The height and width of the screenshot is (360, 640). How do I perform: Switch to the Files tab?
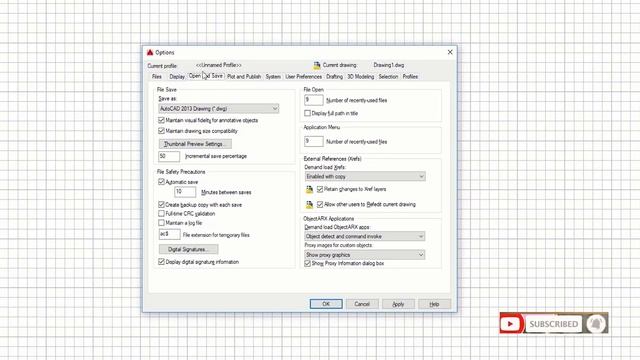[157, 77]
